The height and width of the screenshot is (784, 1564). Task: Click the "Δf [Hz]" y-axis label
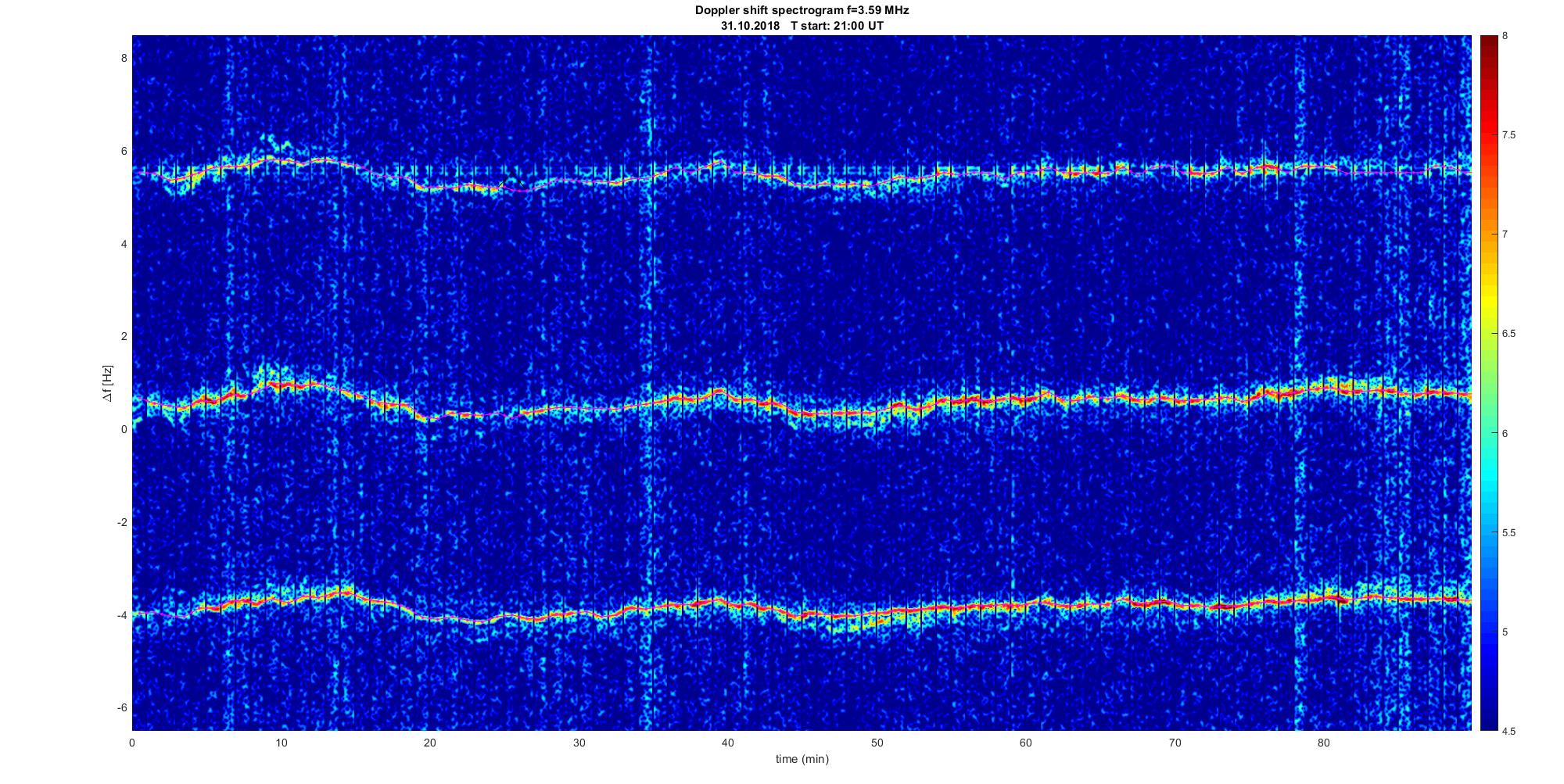[x=107, y=383]
